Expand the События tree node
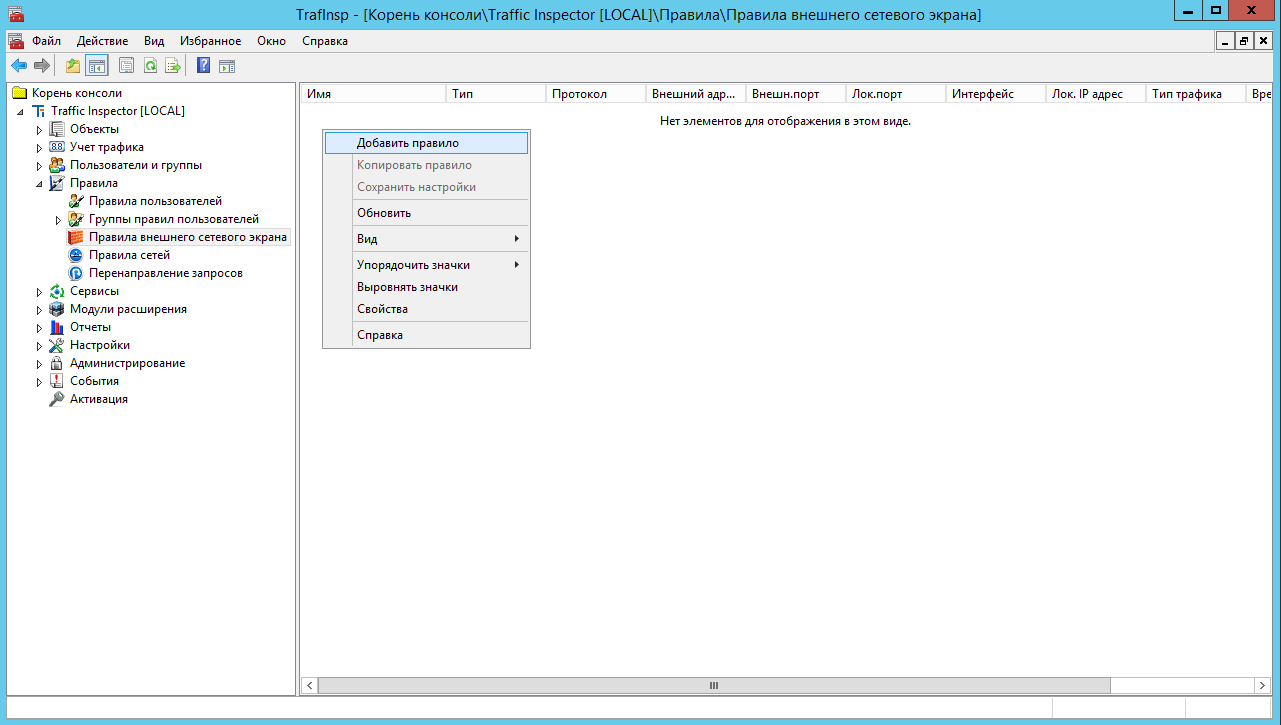Screen dimensions: 1281x725 click(40, 381)
